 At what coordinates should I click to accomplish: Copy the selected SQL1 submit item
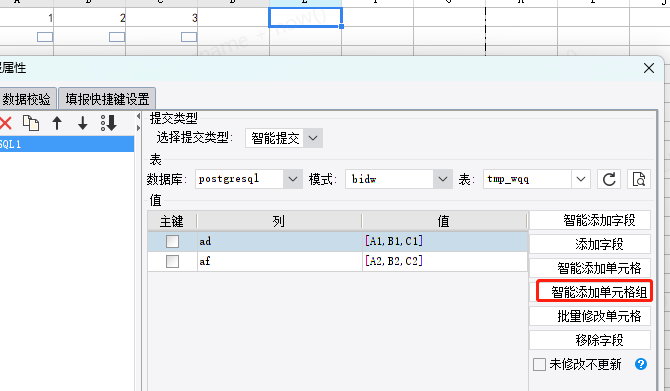click(x=31, y=123)
